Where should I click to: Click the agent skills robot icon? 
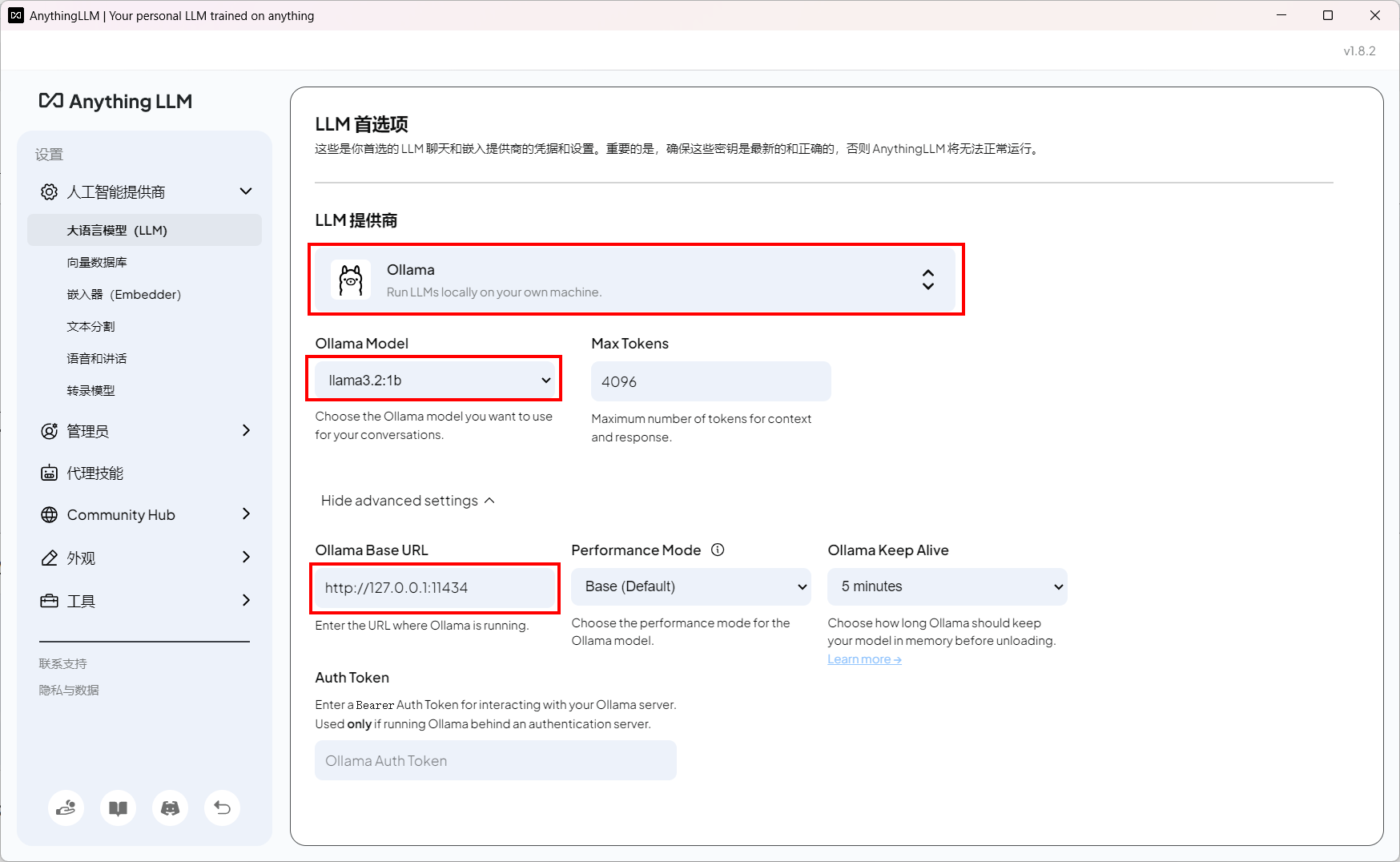click(49, 473)
